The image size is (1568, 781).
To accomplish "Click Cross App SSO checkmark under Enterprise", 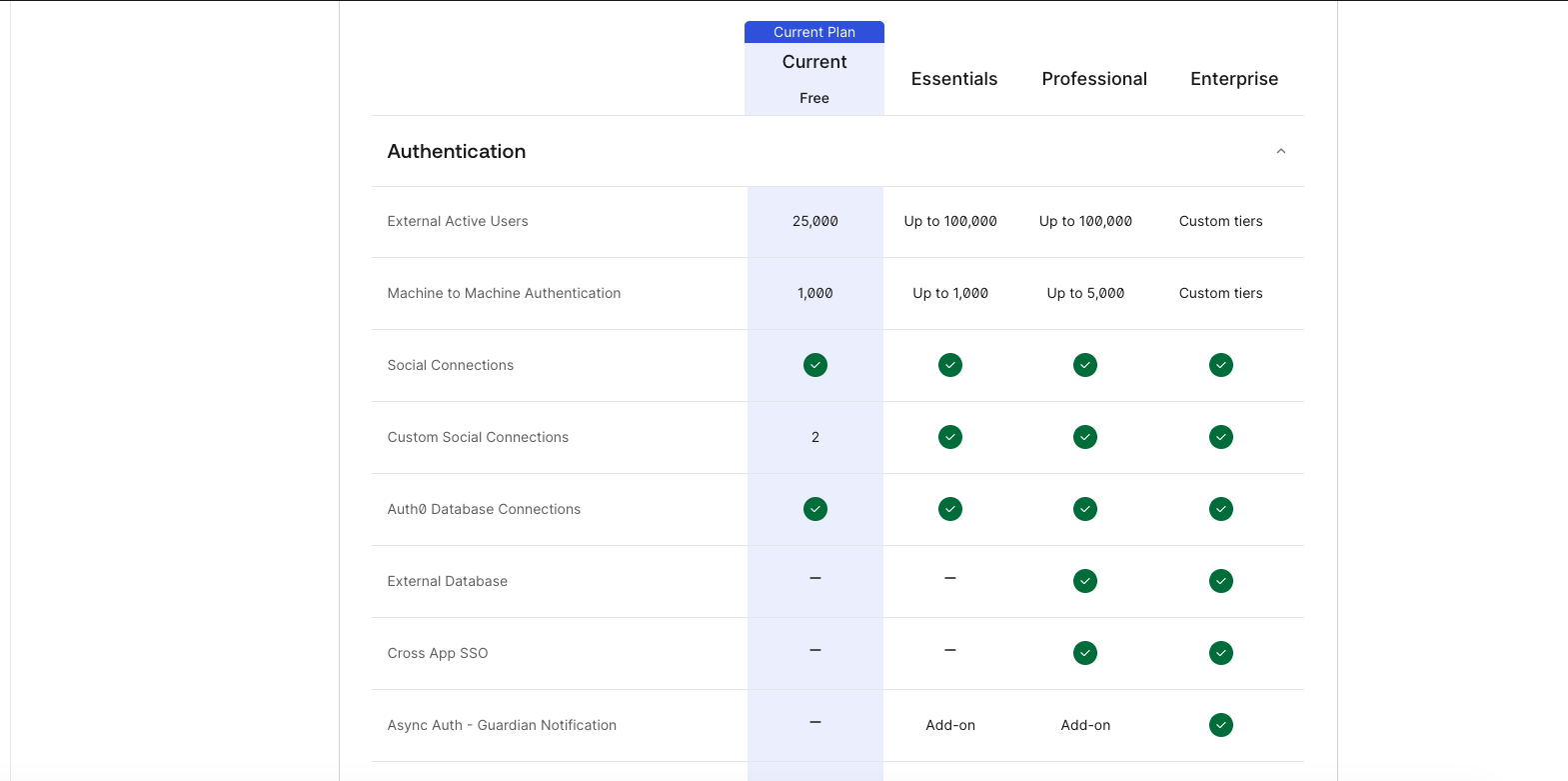I will (1221, 653).
